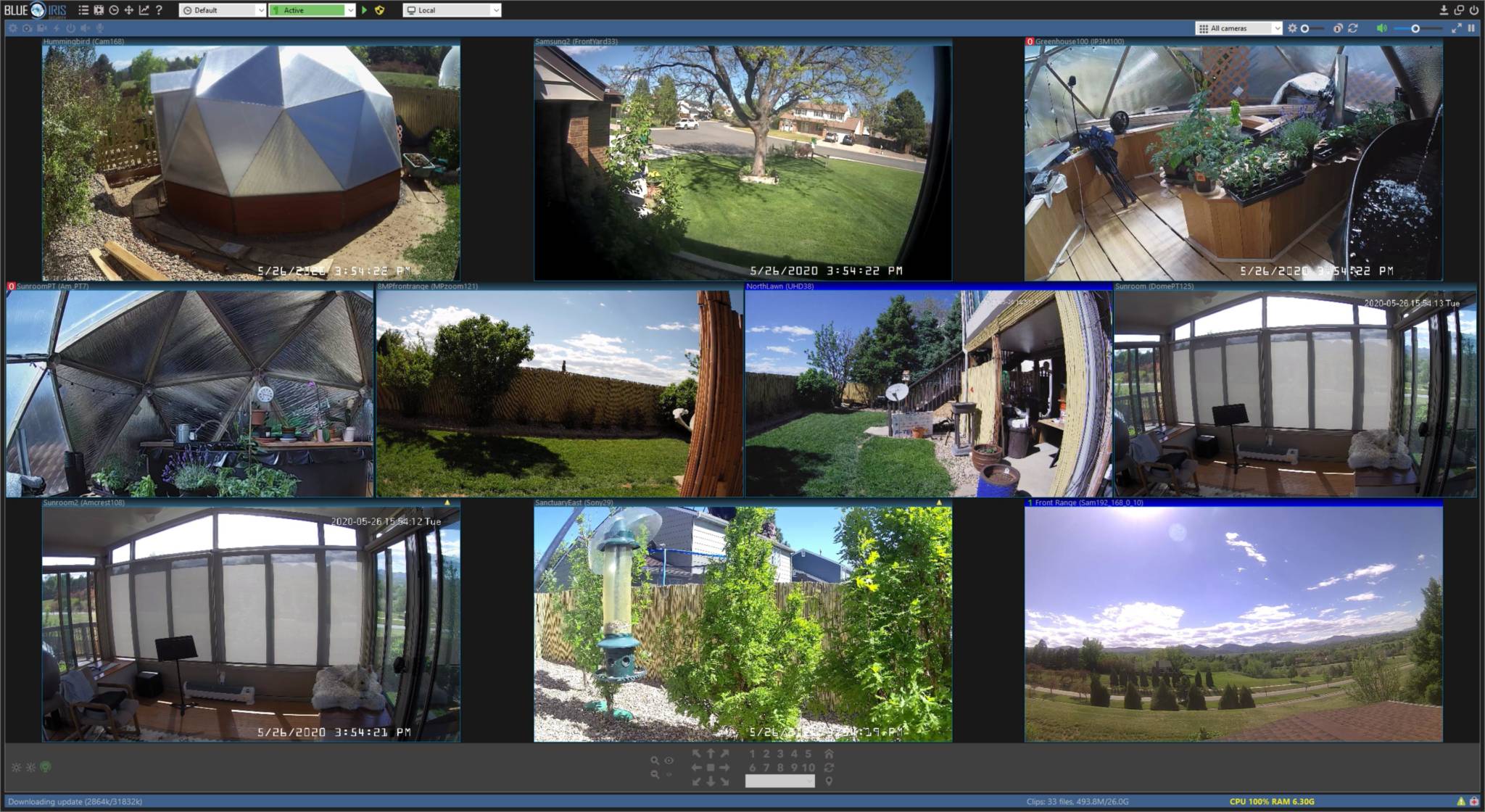1485x812 pixels.
Task: Click the PTZ home preset icon
Action: point(829,754)
